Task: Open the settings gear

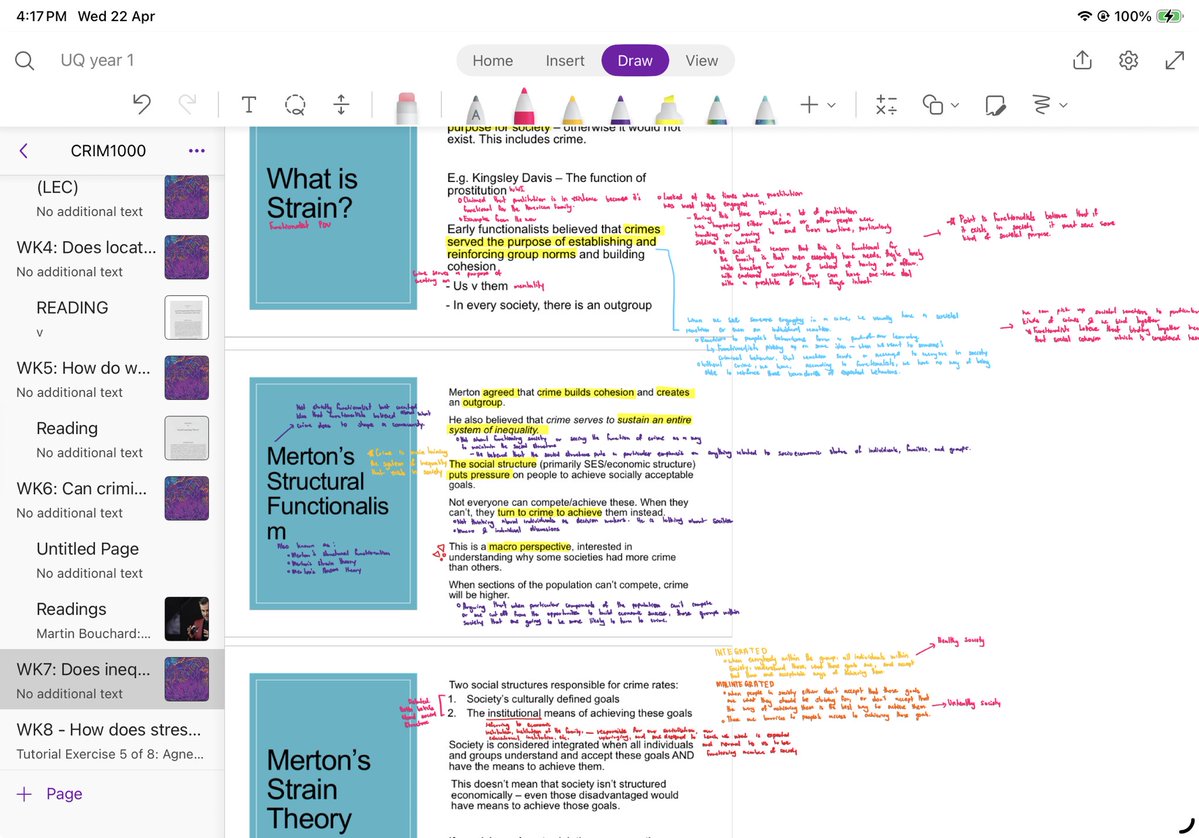Action: 1129,60
